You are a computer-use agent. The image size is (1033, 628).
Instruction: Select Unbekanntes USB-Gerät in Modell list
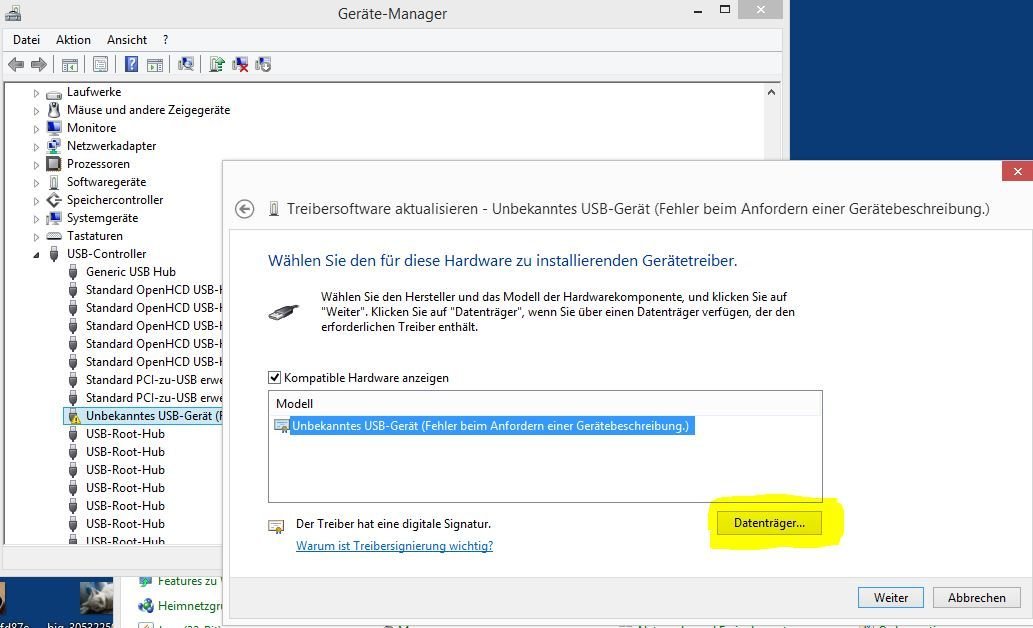[x=489, y=426]
